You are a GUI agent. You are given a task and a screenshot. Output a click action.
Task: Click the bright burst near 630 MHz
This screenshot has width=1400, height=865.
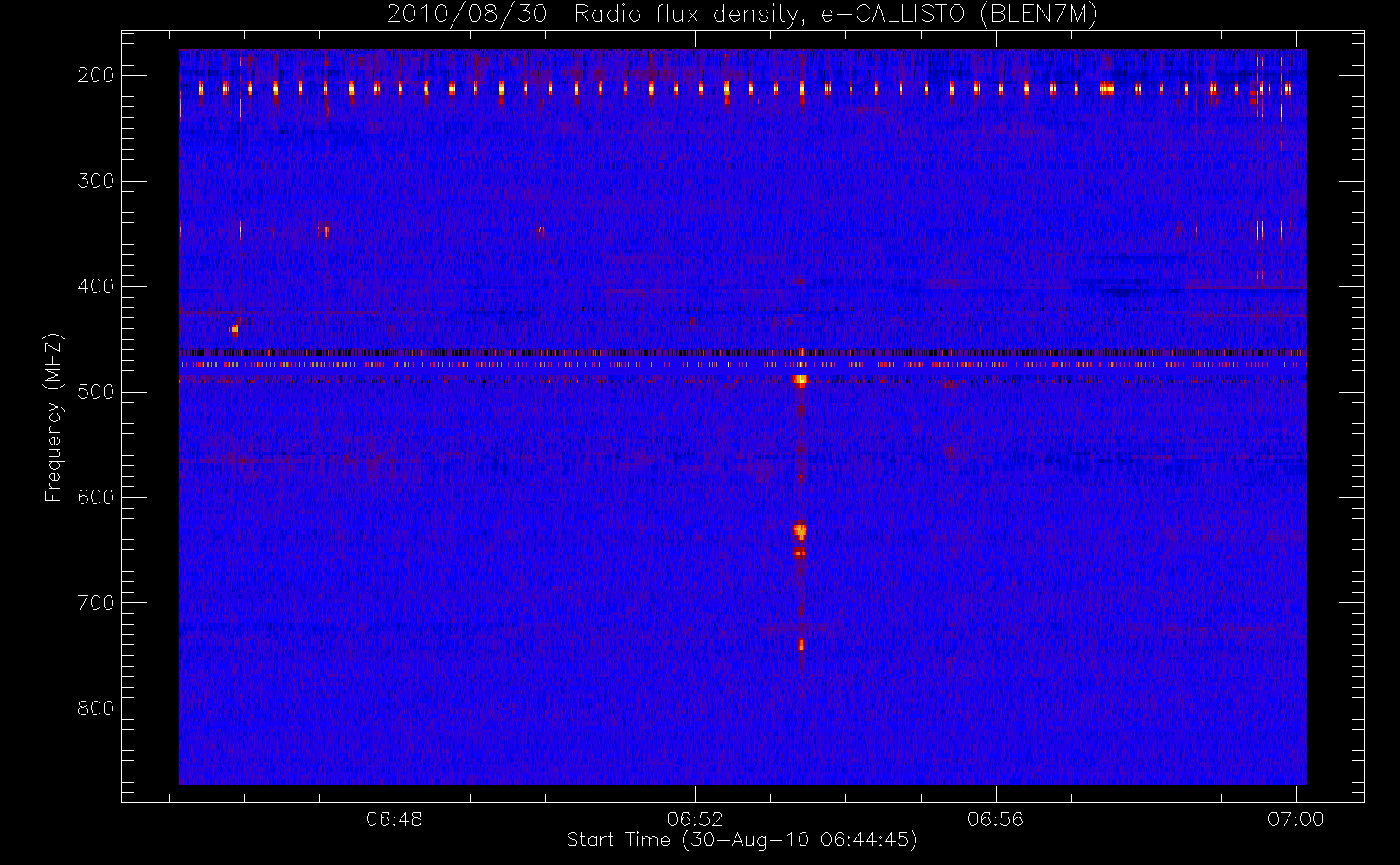[x=800, y=531]
